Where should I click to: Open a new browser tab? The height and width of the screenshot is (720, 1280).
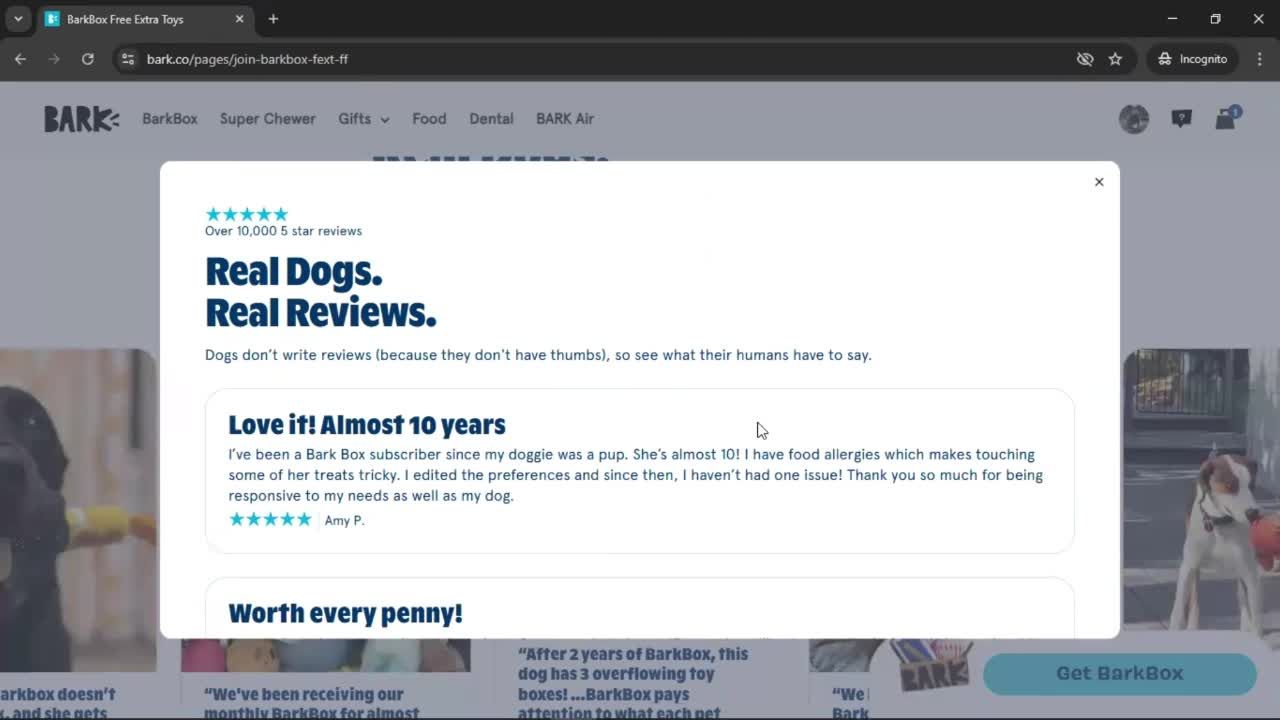click(x=273, y=19)
